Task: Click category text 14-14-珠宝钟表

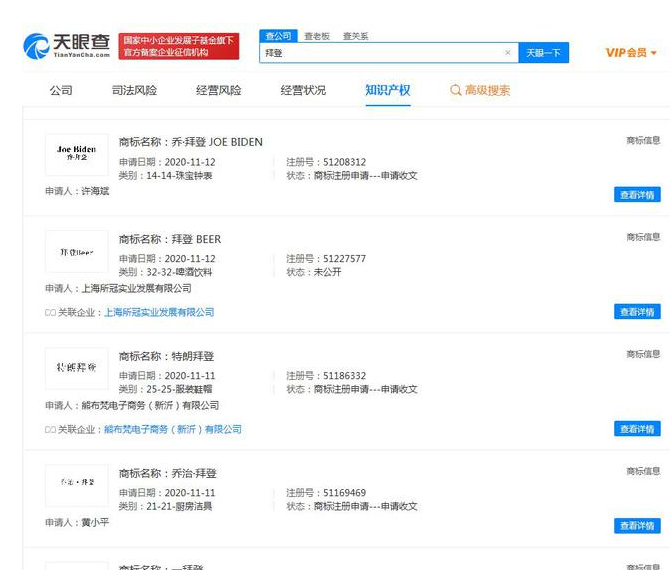Action: [x=179, y=176]
